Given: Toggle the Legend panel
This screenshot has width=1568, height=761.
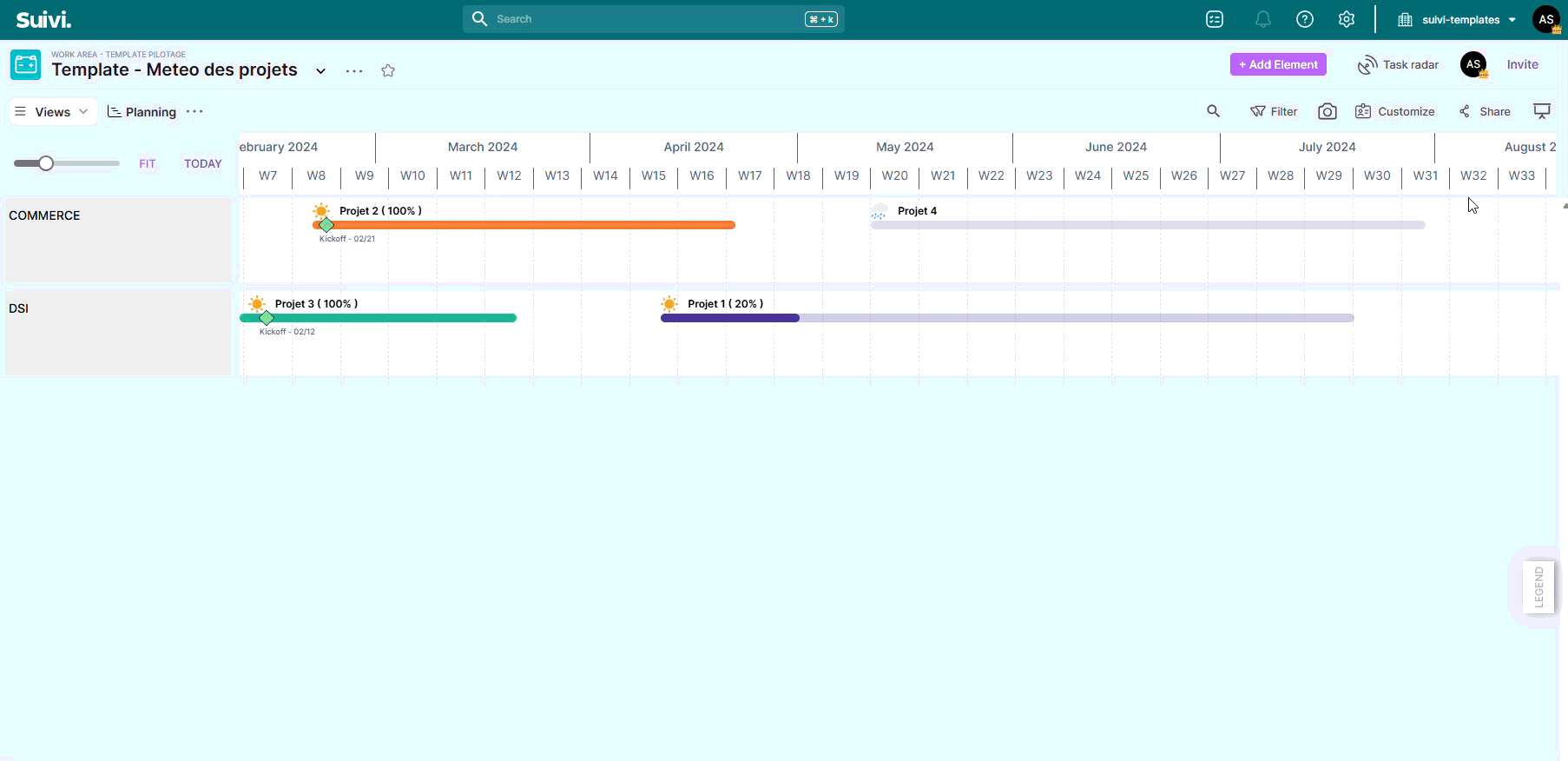Looking at the screenshot, I should click(x=1538, y=587).
